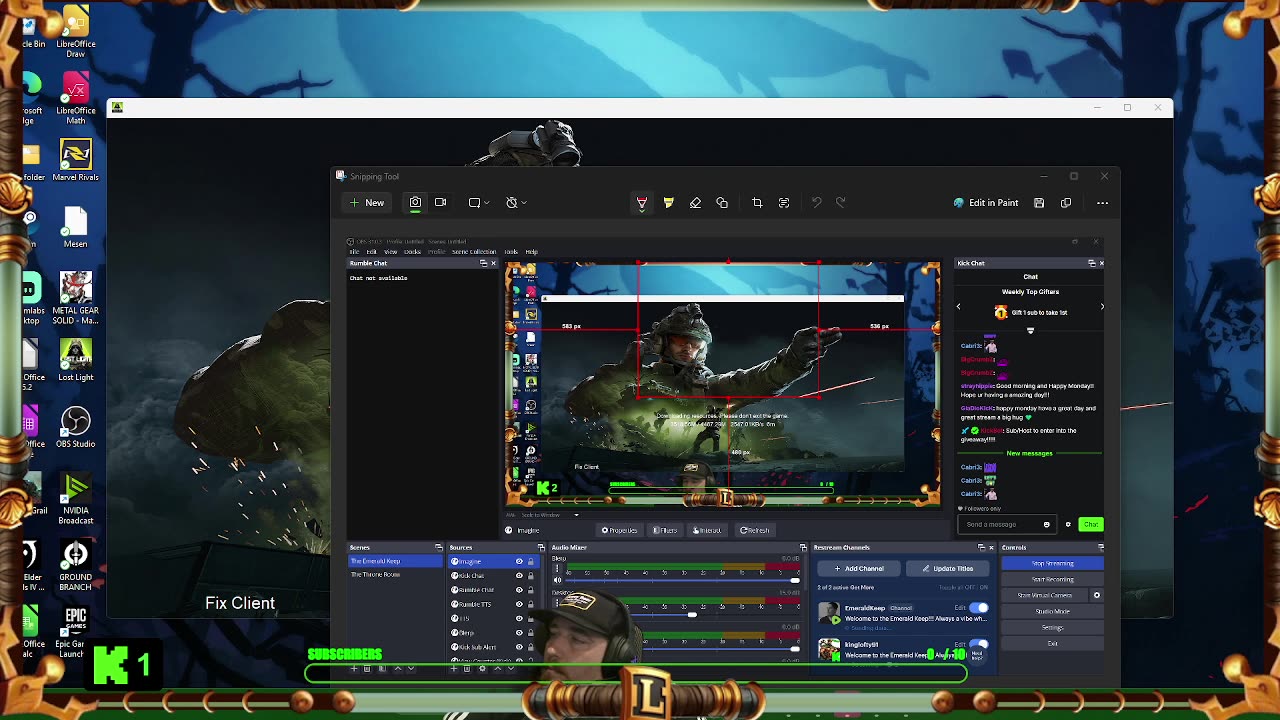
Task: Mute the top mixer channel speaker icon
Action: [558, 580]
